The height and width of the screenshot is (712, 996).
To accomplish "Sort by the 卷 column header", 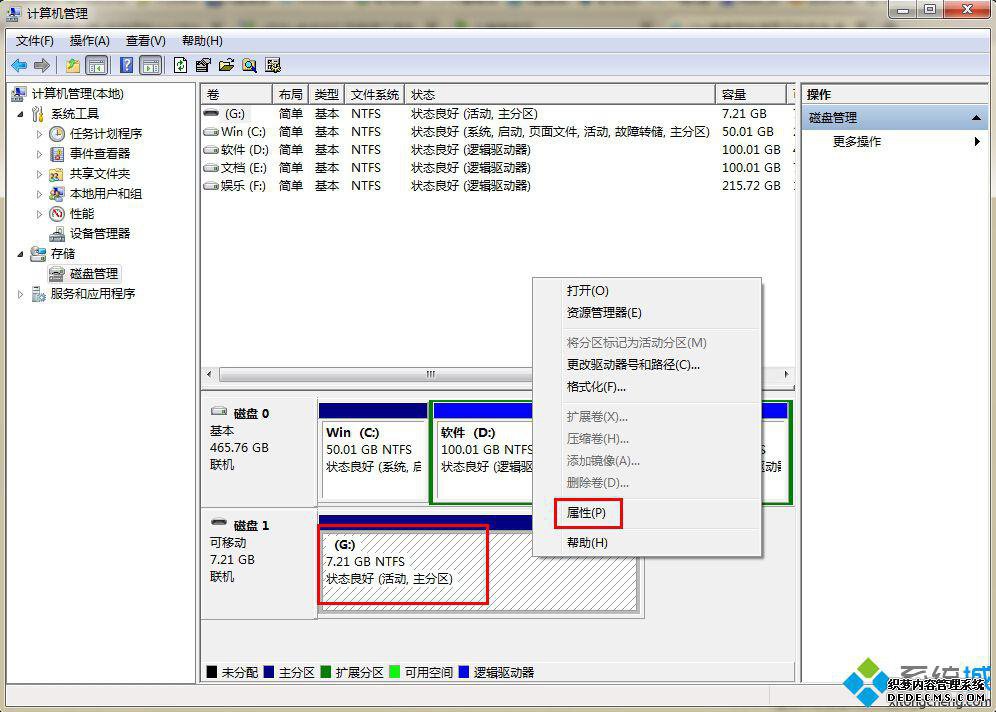I will tap(237, 95).
